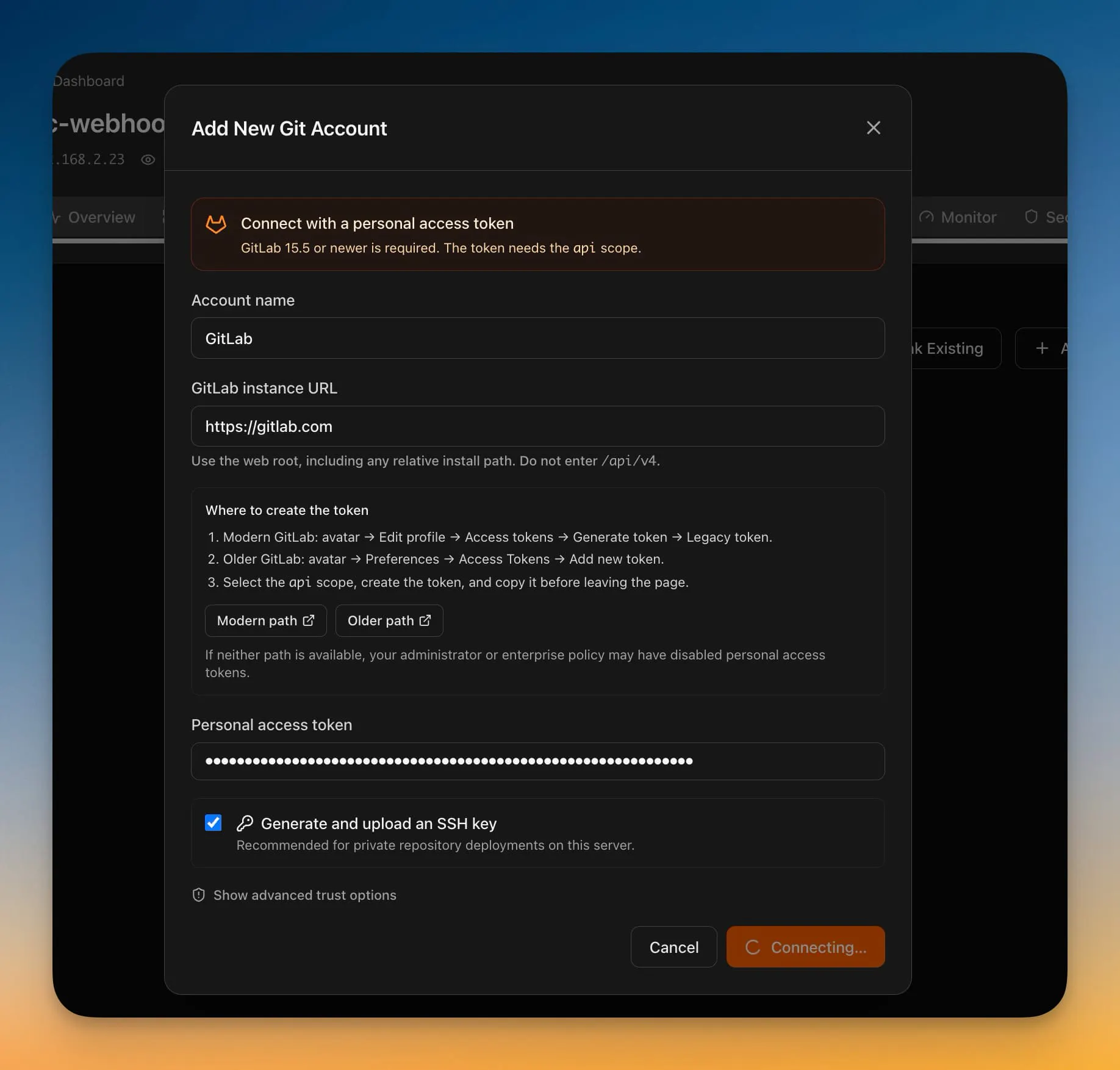Click the shield icon beside advanced trust options
This screenshot has height=1070, width=1120.
click(198, 895)
